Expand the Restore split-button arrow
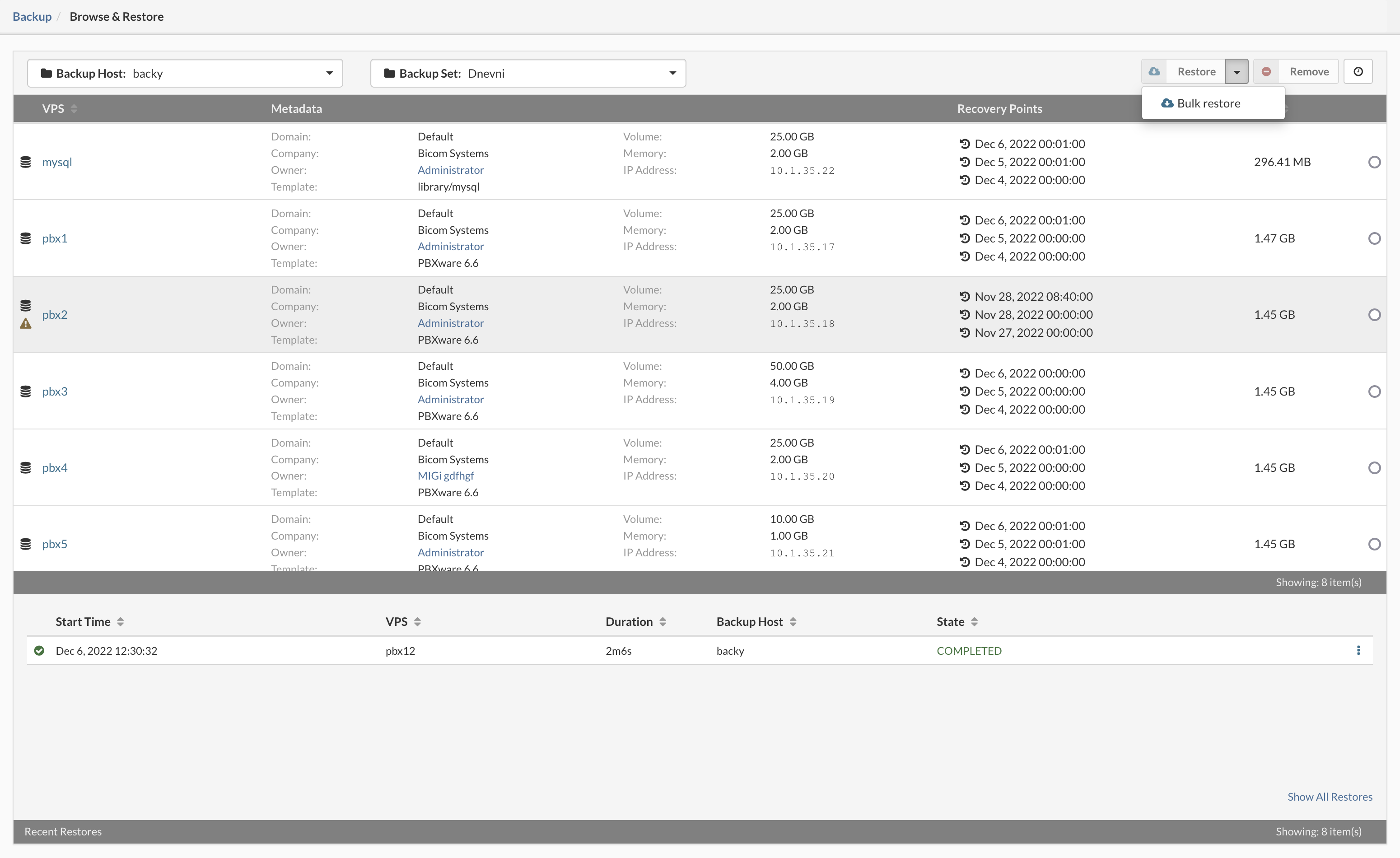 [x=1237, y=71]
